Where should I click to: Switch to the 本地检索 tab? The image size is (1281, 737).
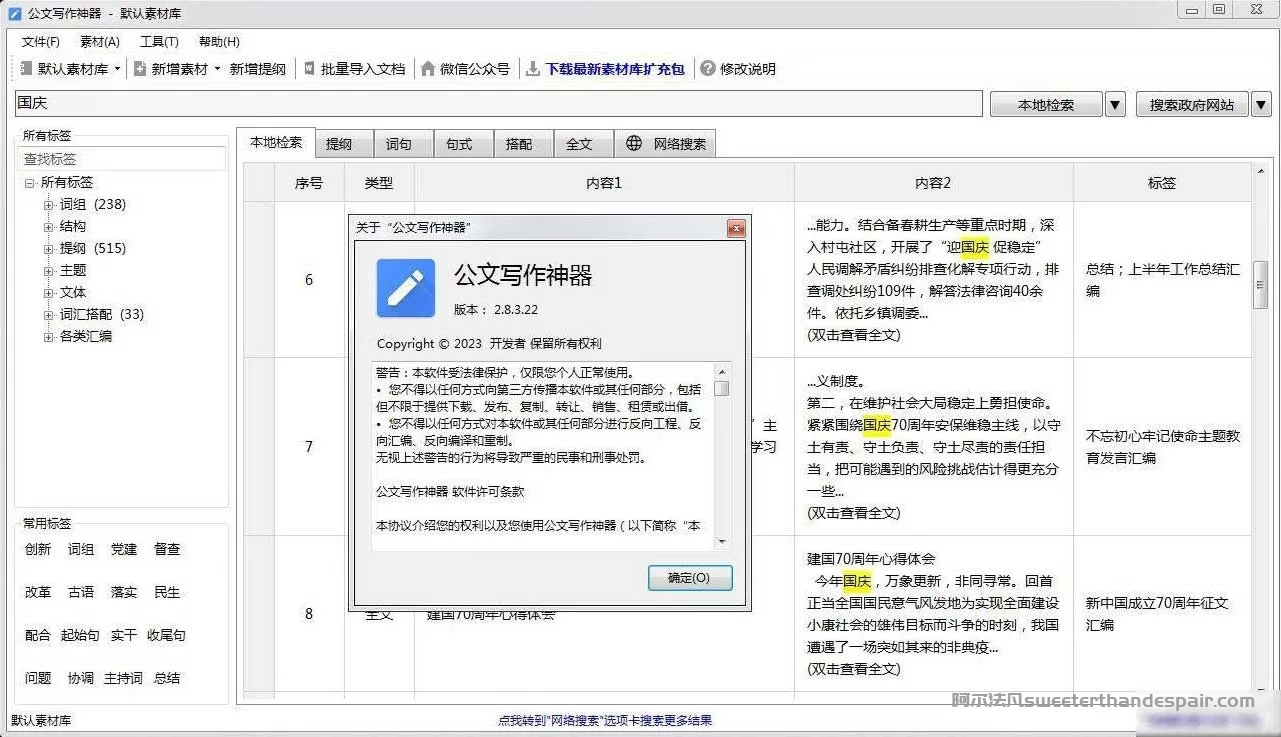tap(276, 142)
